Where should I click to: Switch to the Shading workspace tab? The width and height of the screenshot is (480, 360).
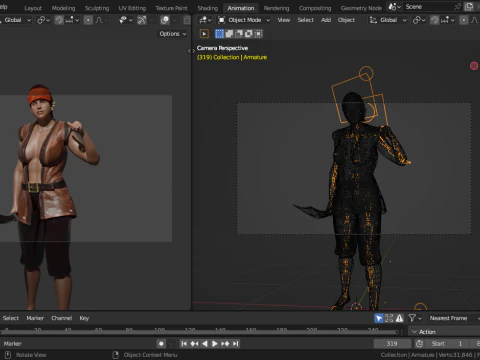pyautogui.click(x=208, y=8)
